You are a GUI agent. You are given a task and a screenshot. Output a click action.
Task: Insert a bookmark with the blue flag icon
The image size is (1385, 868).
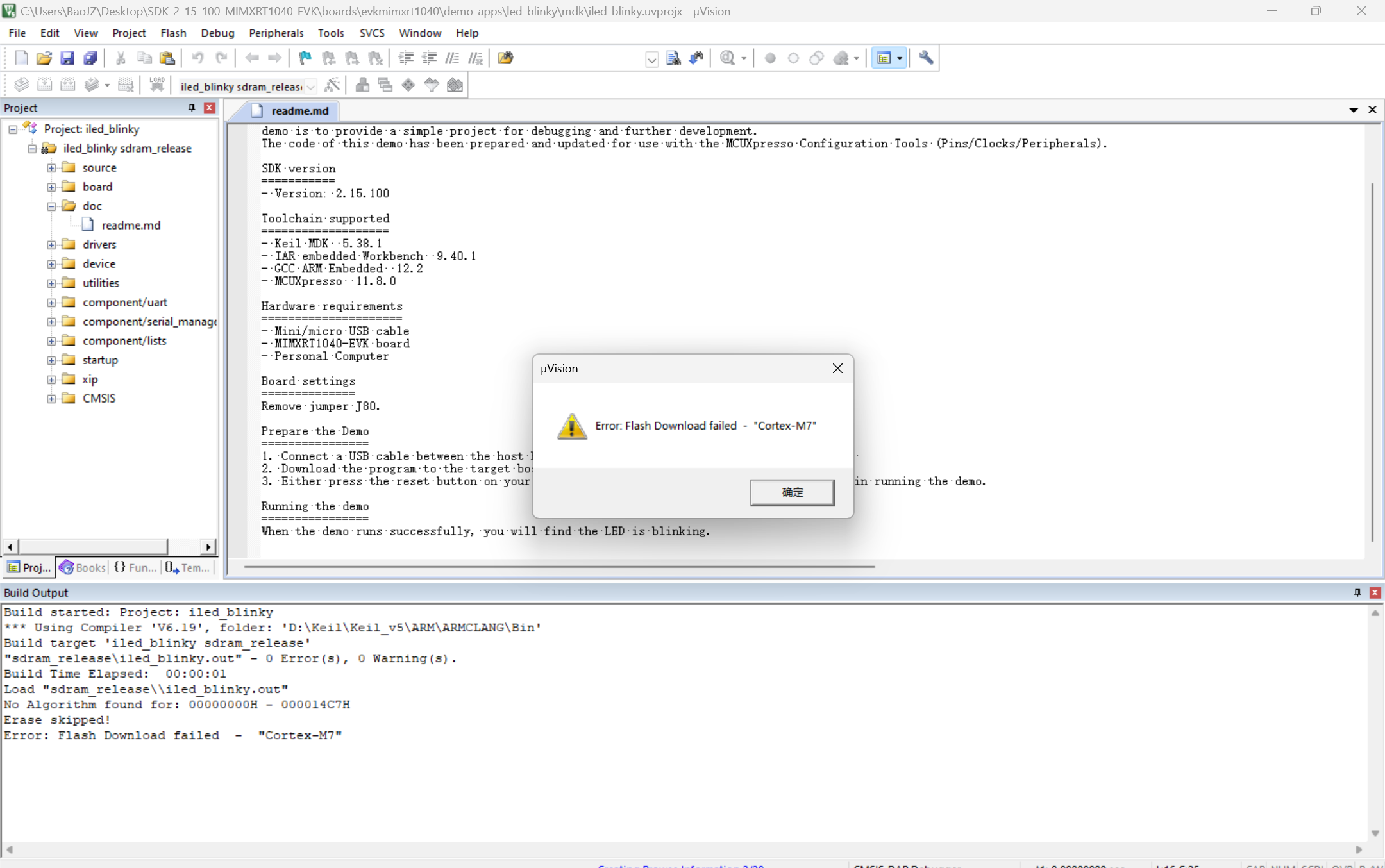(305, 58)
